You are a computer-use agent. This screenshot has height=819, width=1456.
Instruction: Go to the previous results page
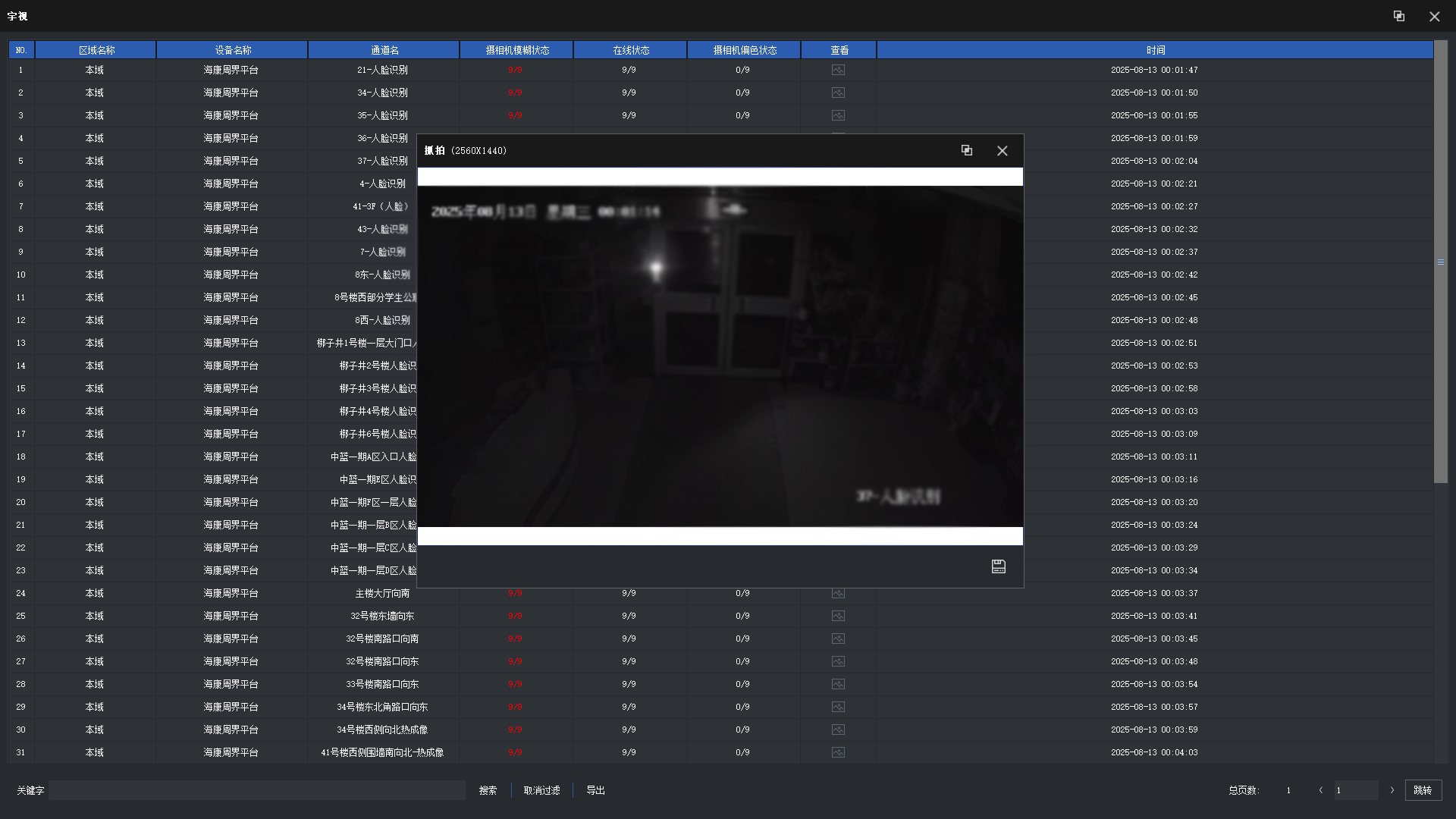click(x=1320, y=790)
